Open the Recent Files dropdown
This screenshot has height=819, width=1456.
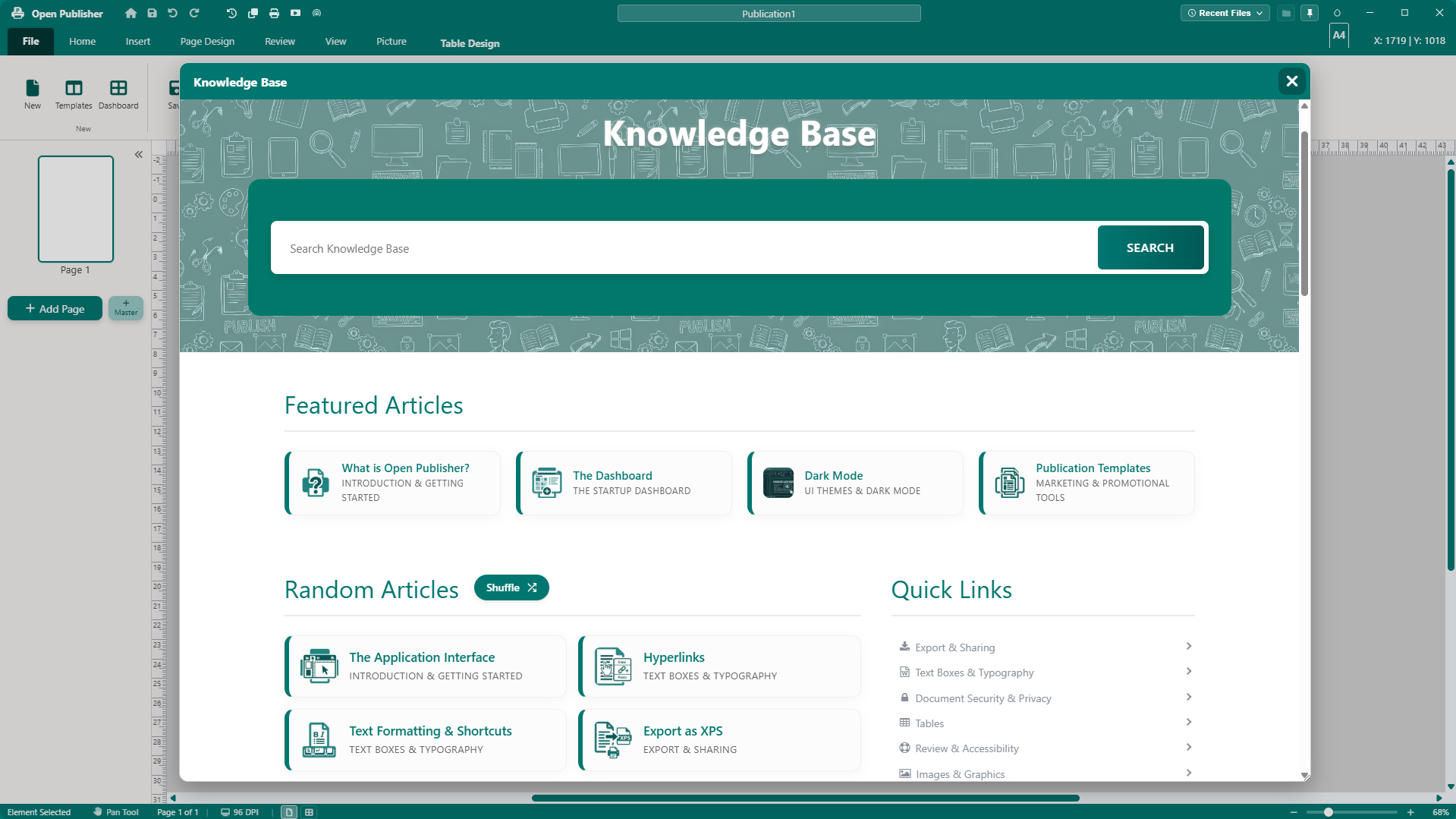(1225, 13)
